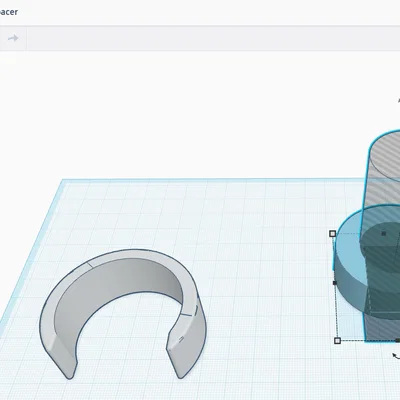Click the black handle on bottom dashed edge
Screen dimensions: 400x400
point(398,340)
